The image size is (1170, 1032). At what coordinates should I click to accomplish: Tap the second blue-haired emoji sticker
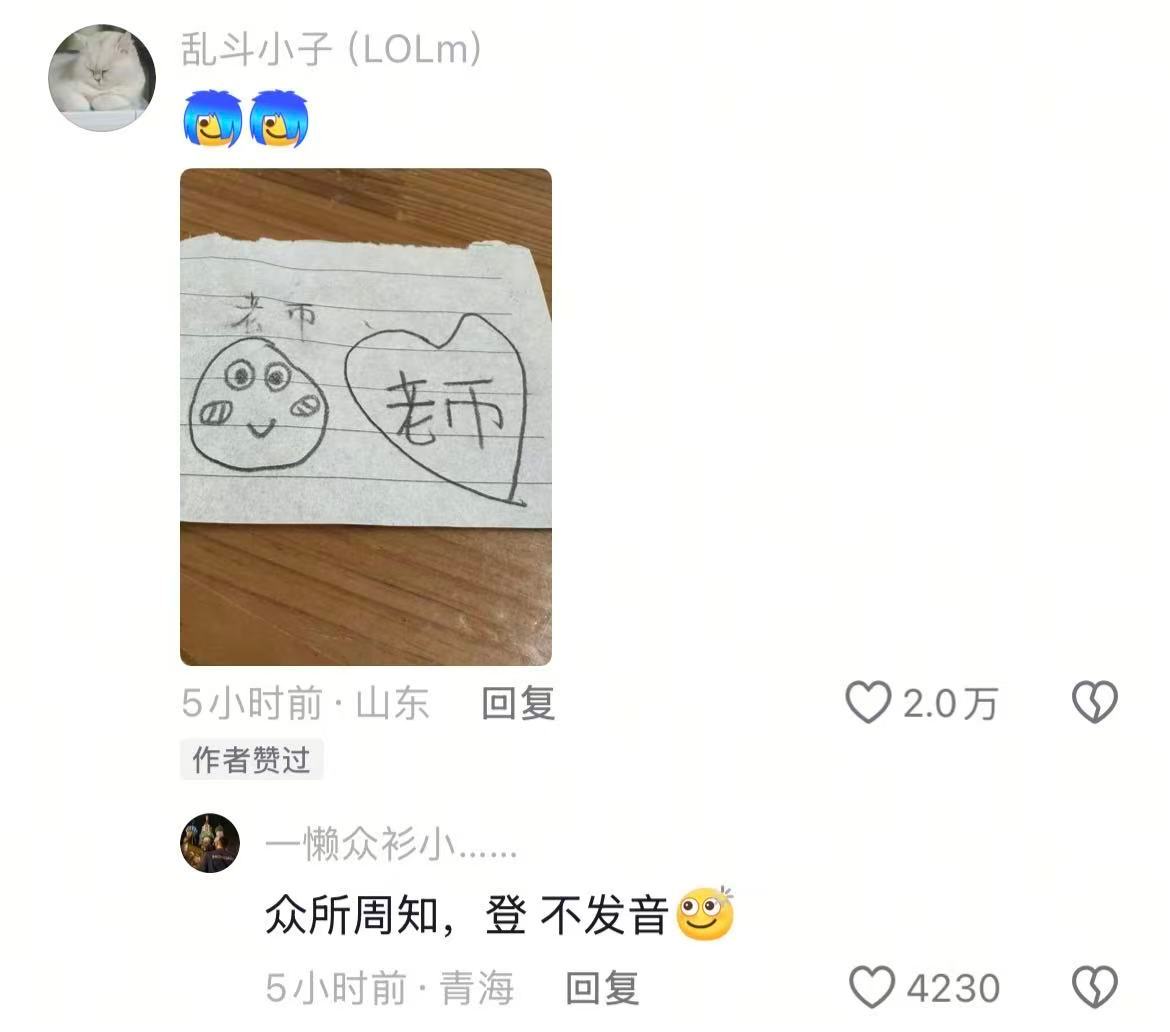[x=278, y=119]
